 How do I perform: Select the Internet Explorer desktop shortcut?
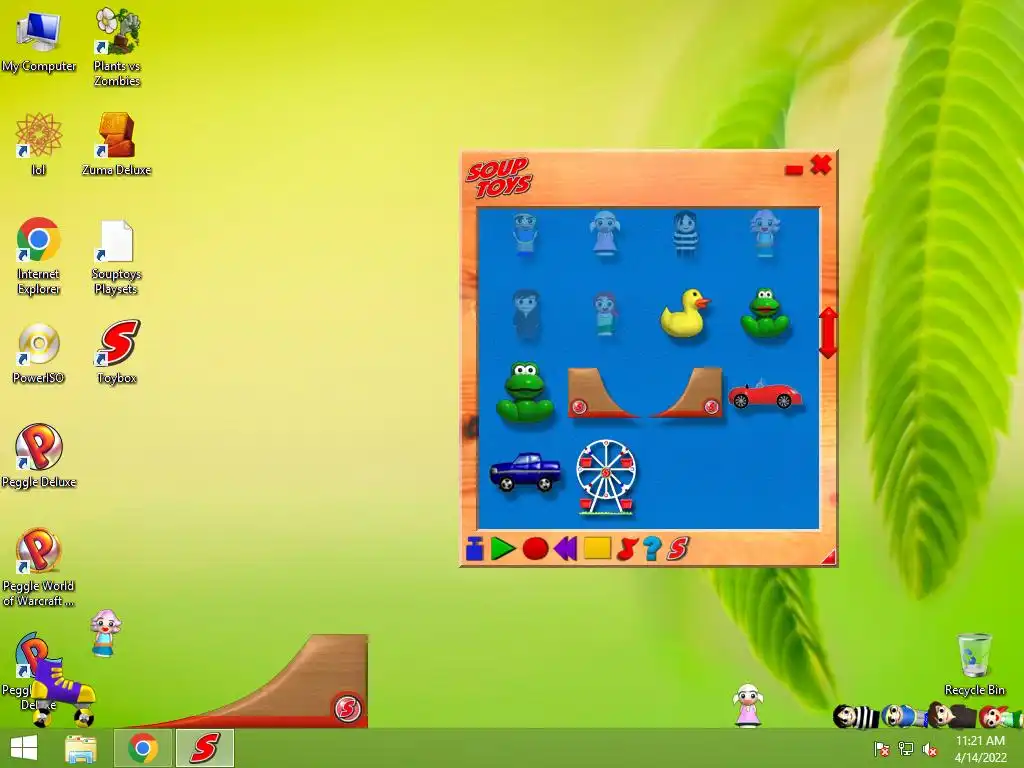pos(39,255)
